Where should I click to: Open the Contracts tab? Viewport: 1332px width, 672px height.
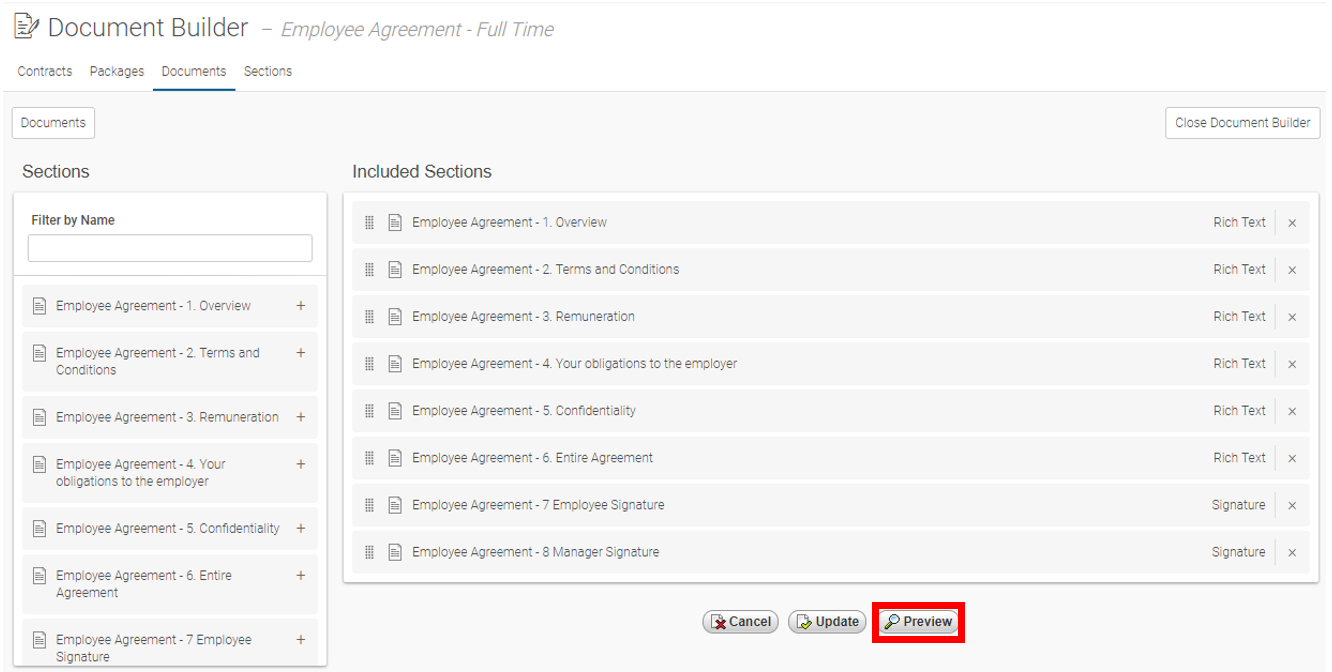pos(45,72)
